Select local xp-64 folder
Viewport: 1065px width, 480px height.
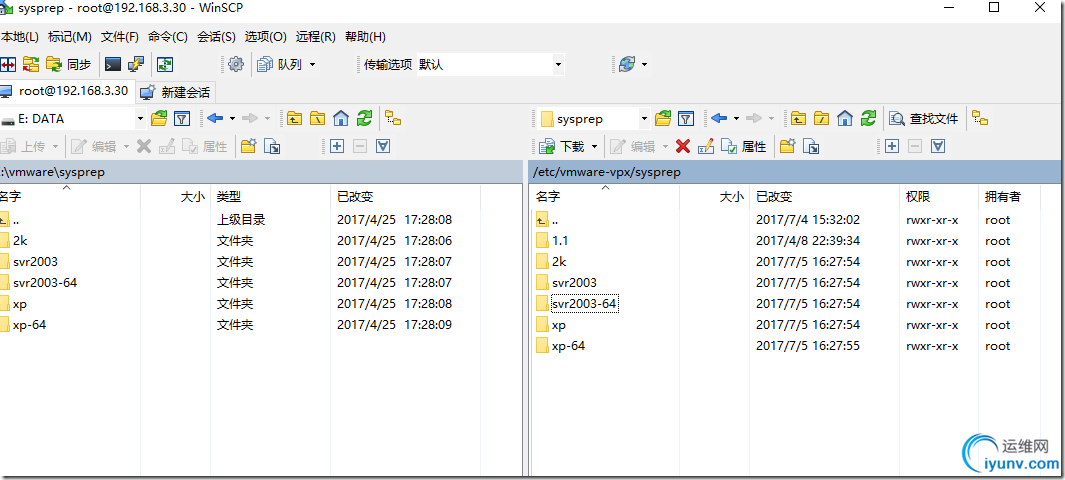tap(29, 325)
